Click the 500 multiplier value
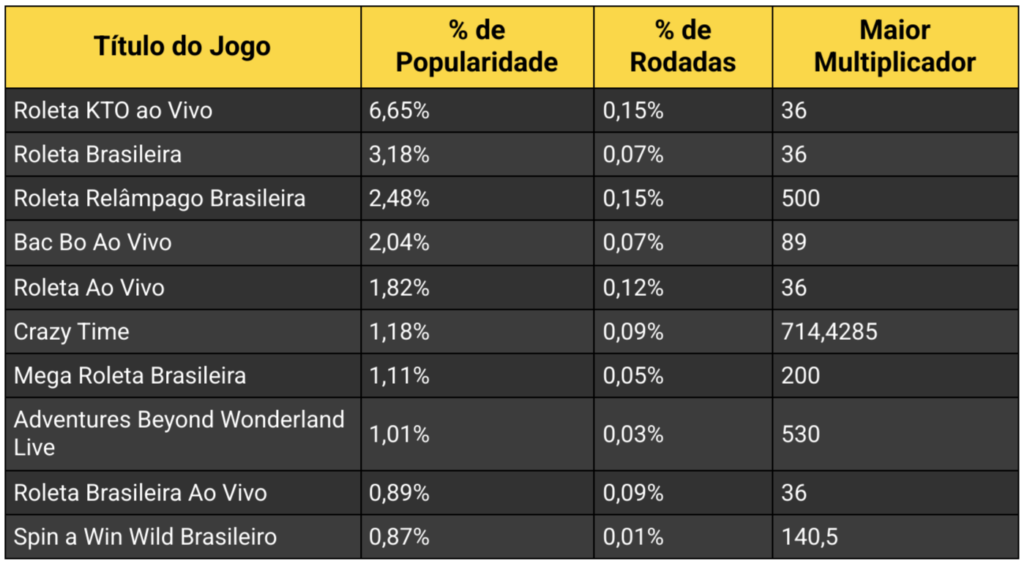The width and height of the screenshot is (1024, 564). point(800,199)
